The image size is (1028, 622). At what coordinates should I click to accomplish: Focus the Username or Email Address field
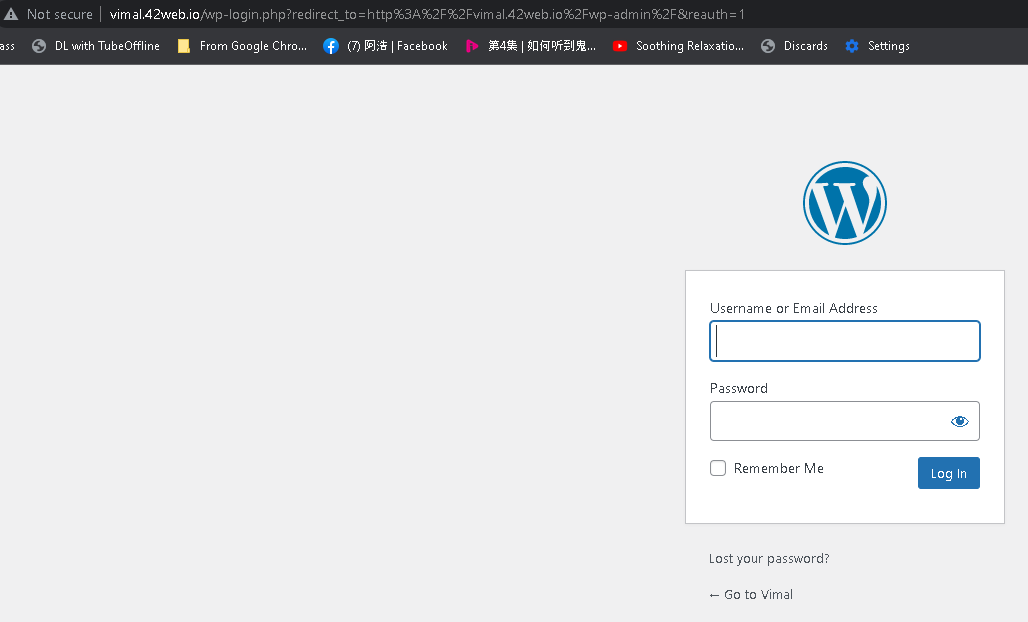pyautogui.click(x=844, y=341)
